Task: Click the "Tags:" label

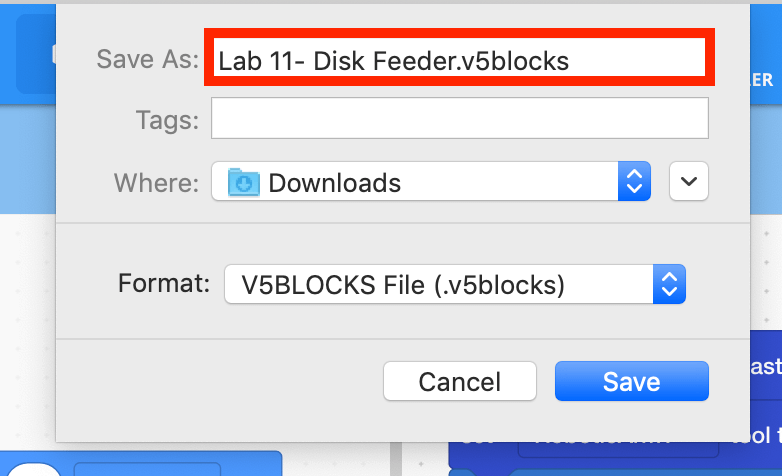Action: [167, 120]
